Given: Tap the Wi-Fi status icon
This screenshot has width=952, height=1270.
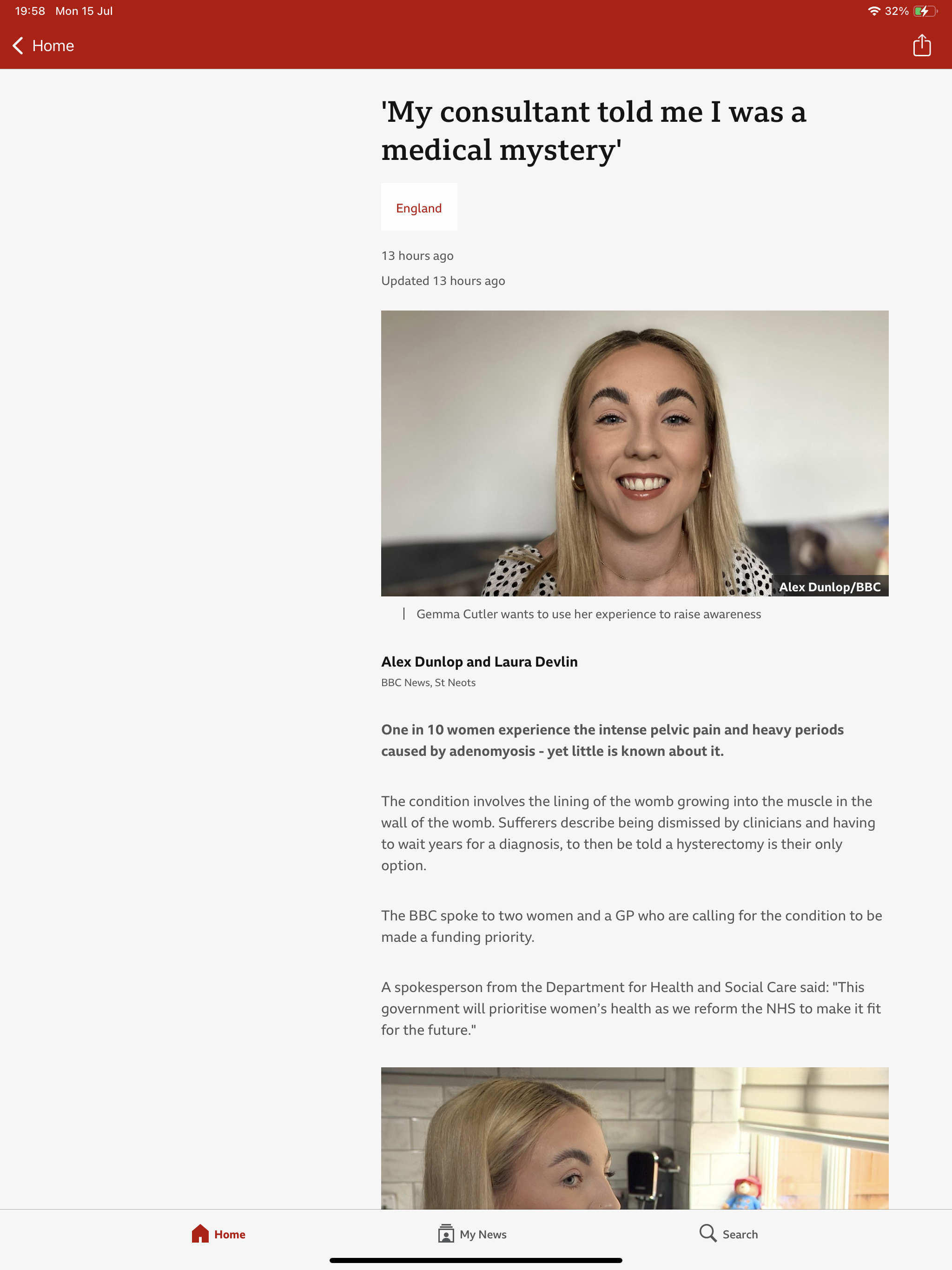Looking at the screenshot, I should point(873,11).
